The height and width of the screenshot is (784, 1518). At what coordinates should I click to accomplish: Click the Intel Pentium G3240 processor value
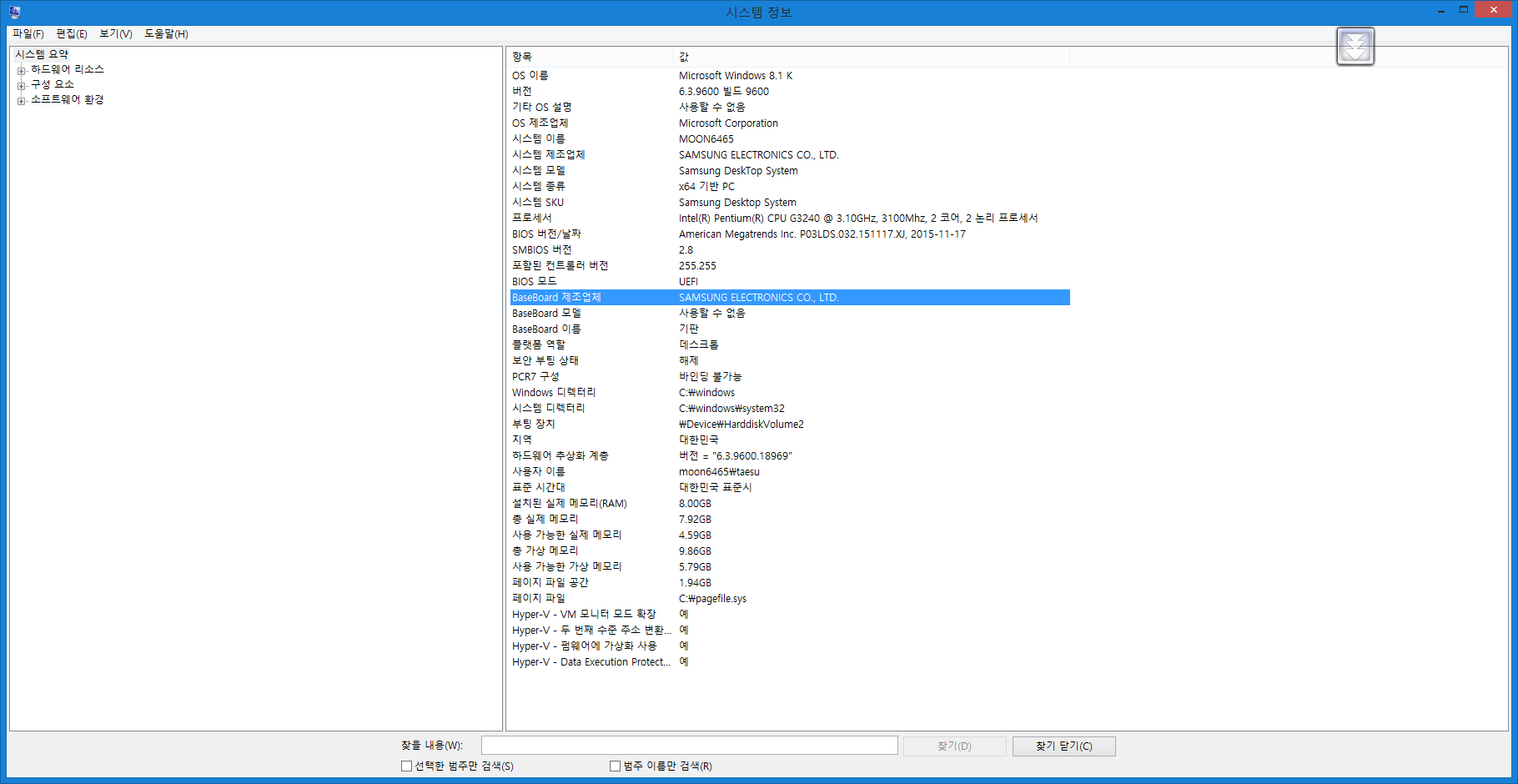coord(858,219)
